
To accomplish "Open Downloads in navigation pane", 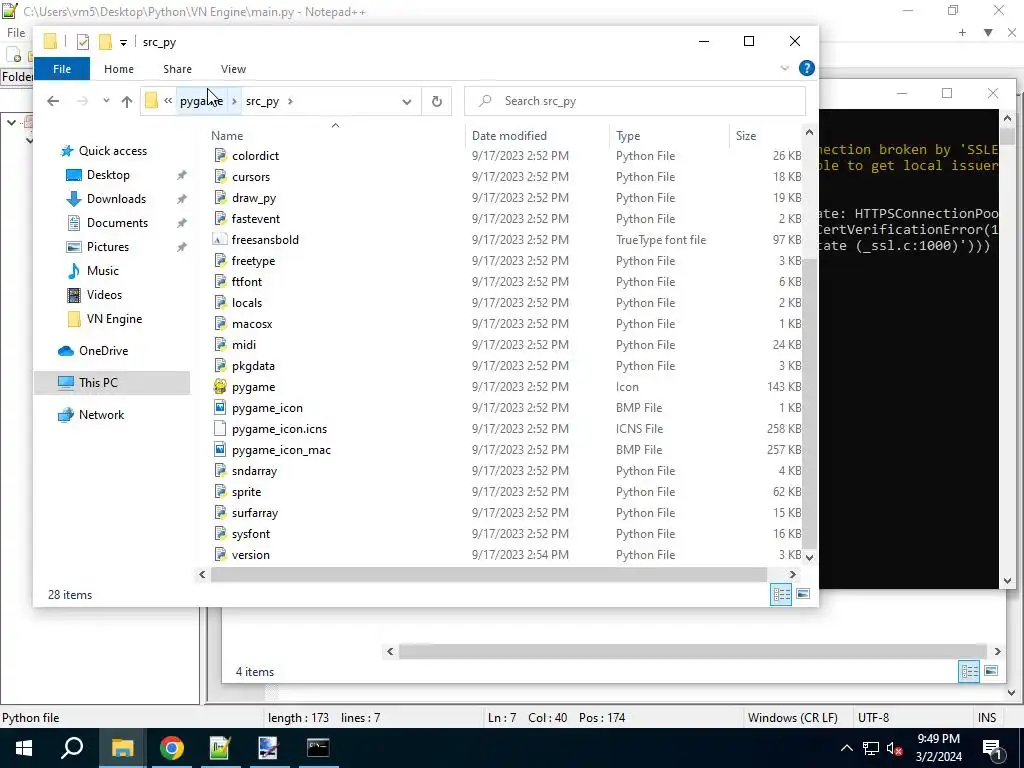I will [116, 199].
